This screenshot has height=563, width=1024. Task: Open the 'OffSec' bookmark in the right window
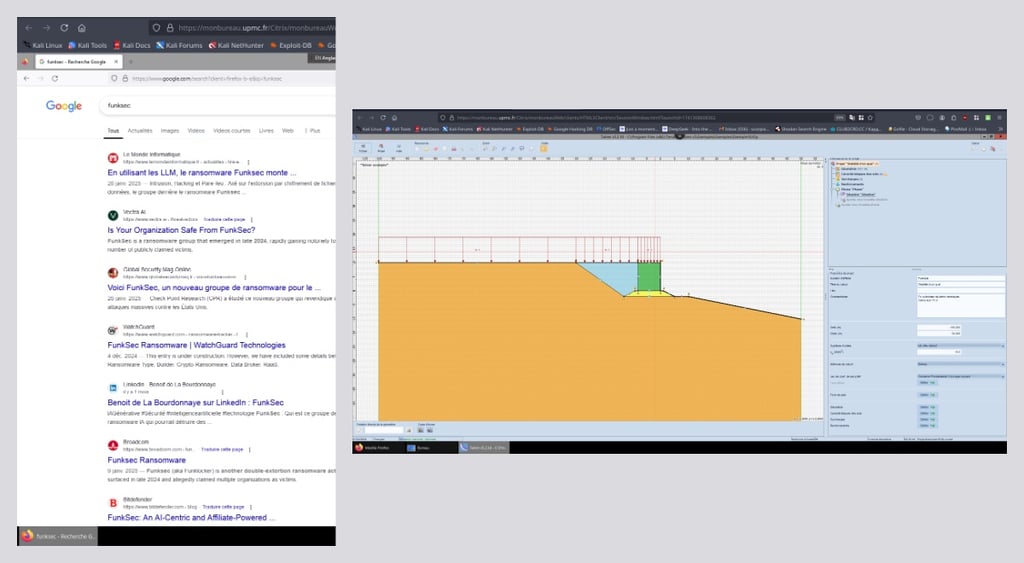tap(604, 129)
